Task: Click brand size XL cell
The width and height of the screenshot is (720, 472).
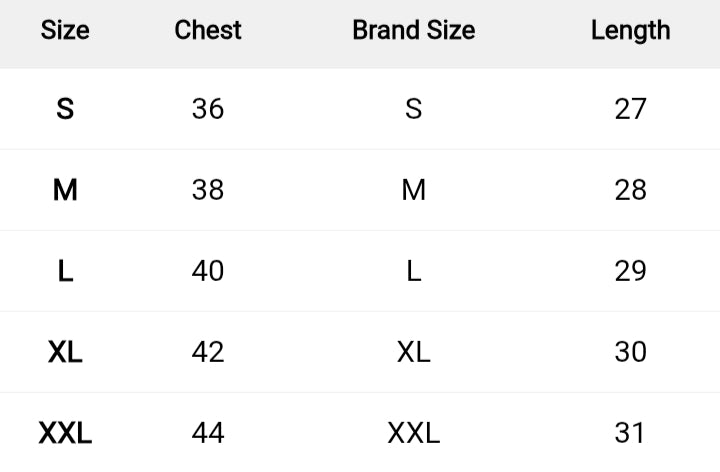Action: [414, 351]
